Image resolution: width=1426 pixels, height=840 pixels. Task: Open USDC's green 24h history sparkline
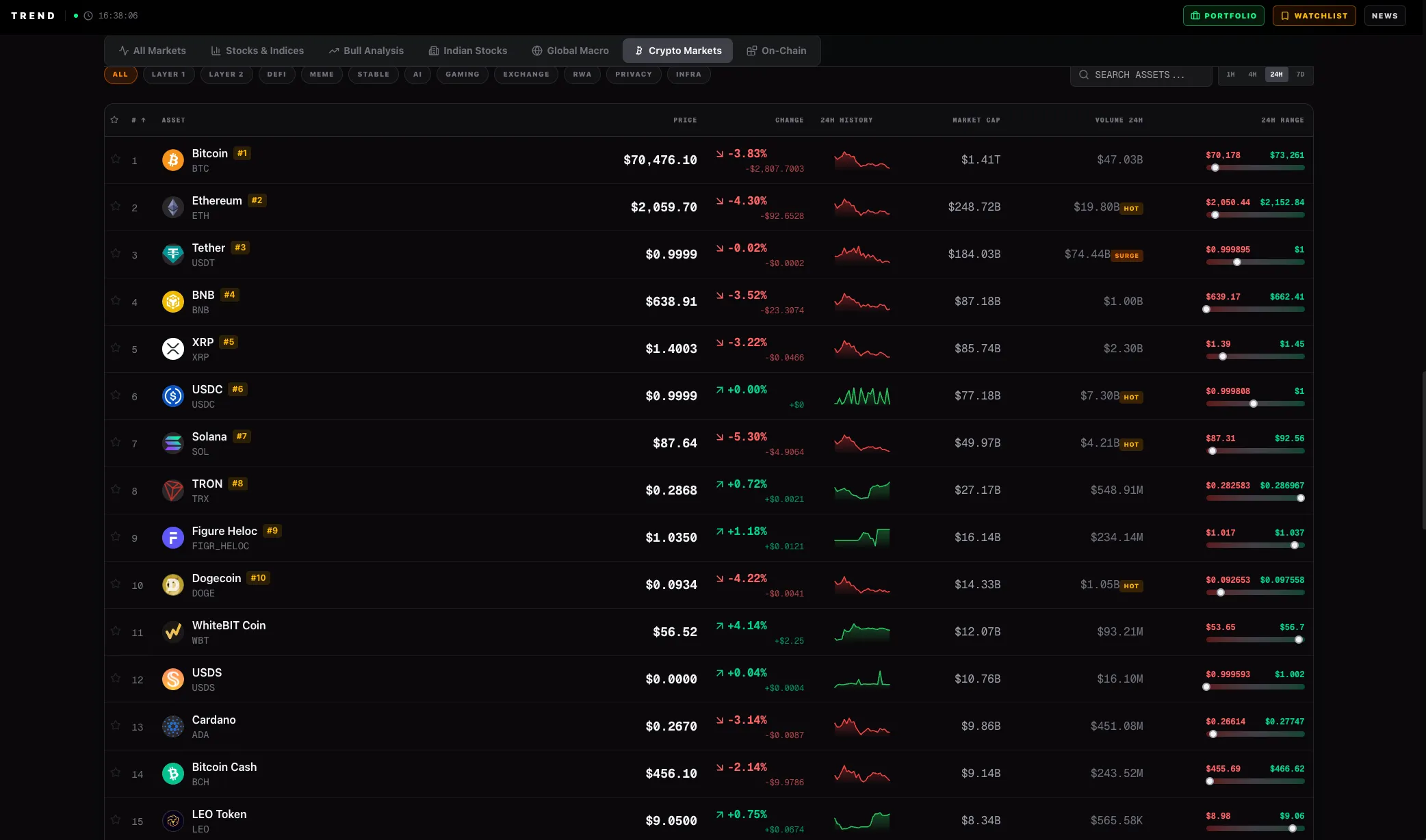862,396
